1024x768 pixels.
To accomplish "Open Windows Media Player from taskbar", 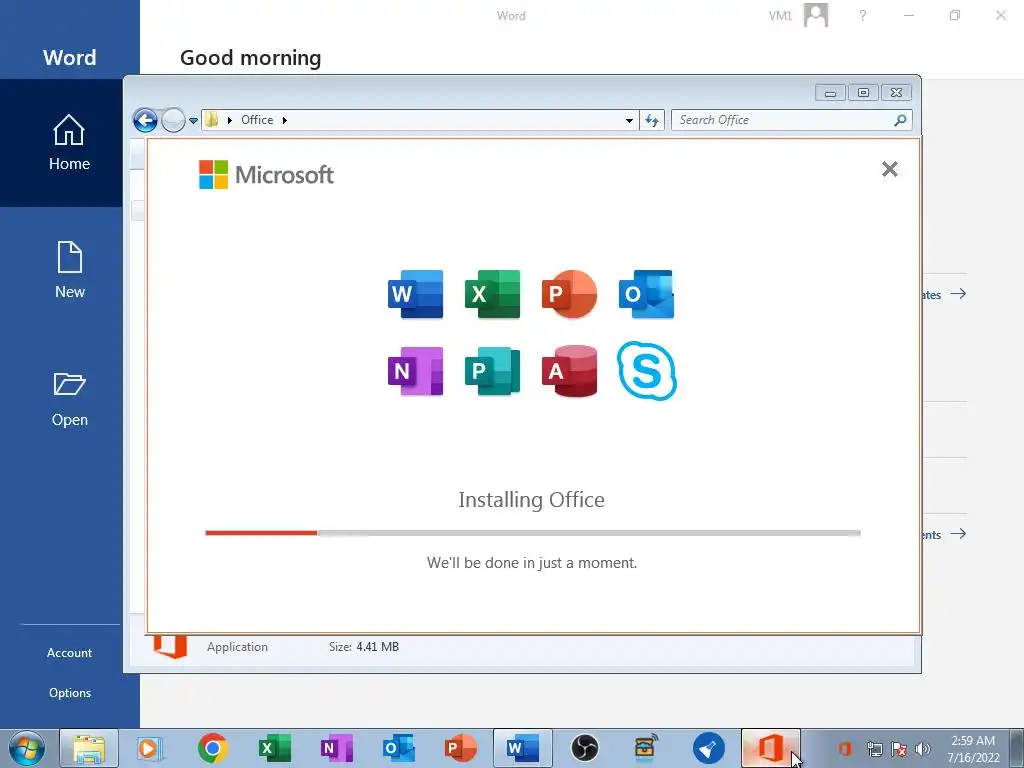I will tap(150, 748).
